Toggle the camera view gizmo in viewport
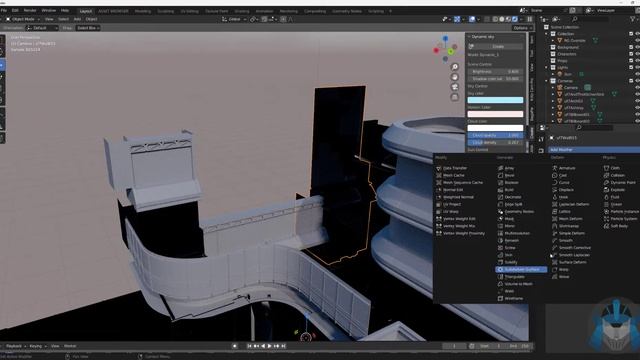The width and height of the screenshot is (640, 360). pyautogui.click(x=455, y=87)
